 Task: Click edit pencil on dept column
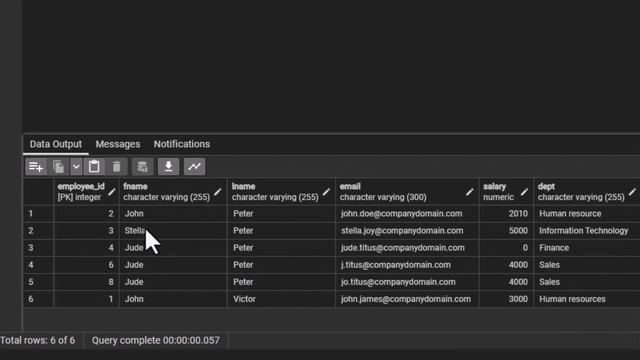pos(632,192)
